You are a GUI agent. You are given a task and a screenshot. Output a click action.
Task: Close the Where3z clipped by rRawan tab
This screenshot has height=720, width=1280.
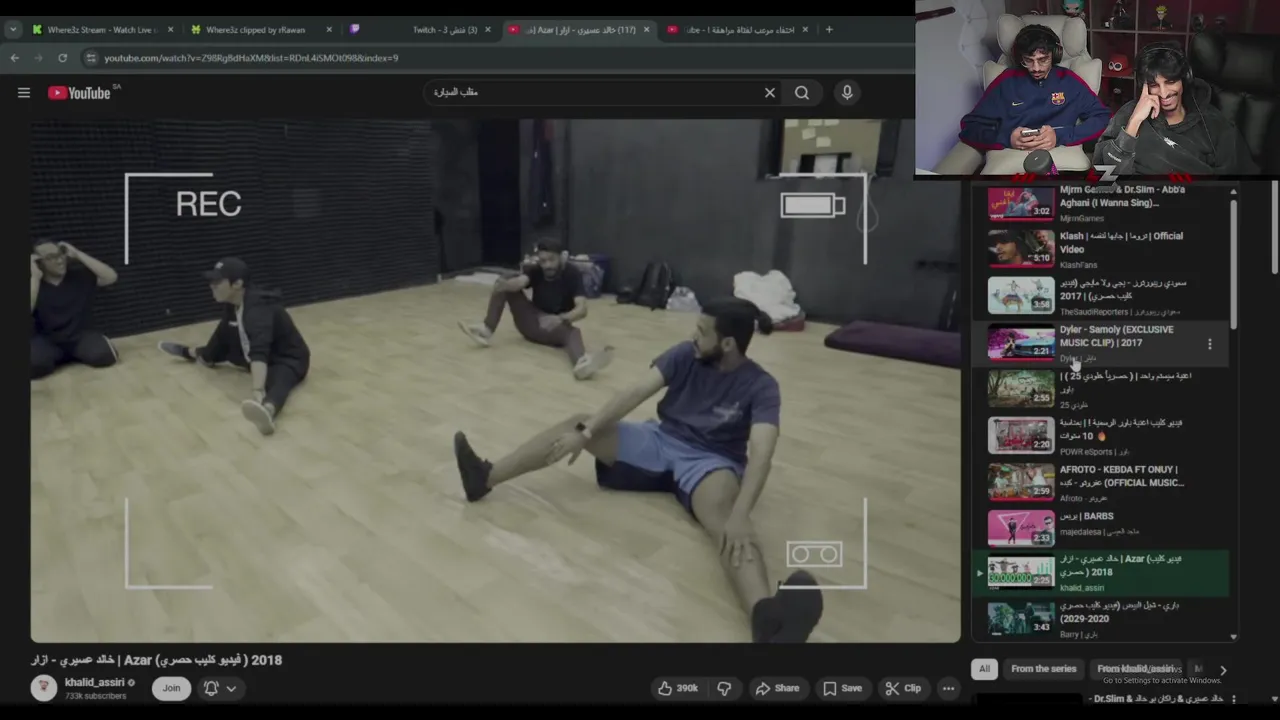point(329,30)
